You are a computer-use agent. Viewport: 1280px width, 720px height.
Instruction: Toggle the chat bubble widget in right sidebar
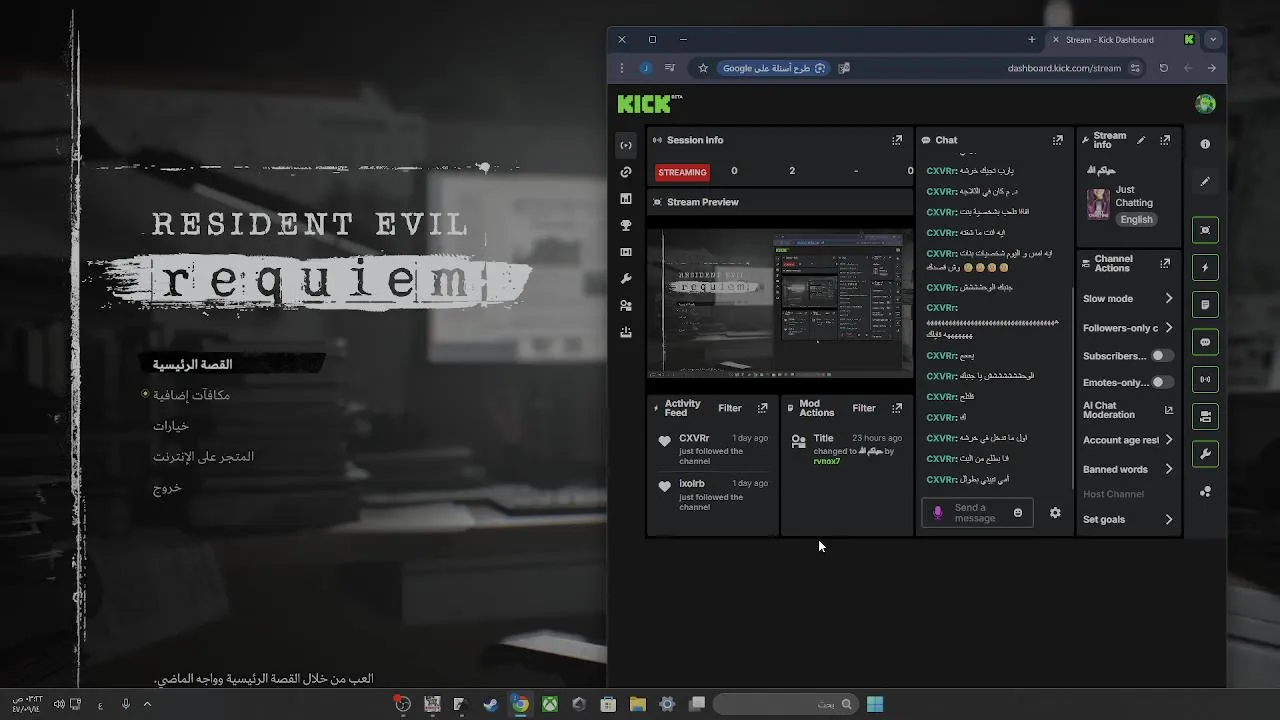(1205, 342)
